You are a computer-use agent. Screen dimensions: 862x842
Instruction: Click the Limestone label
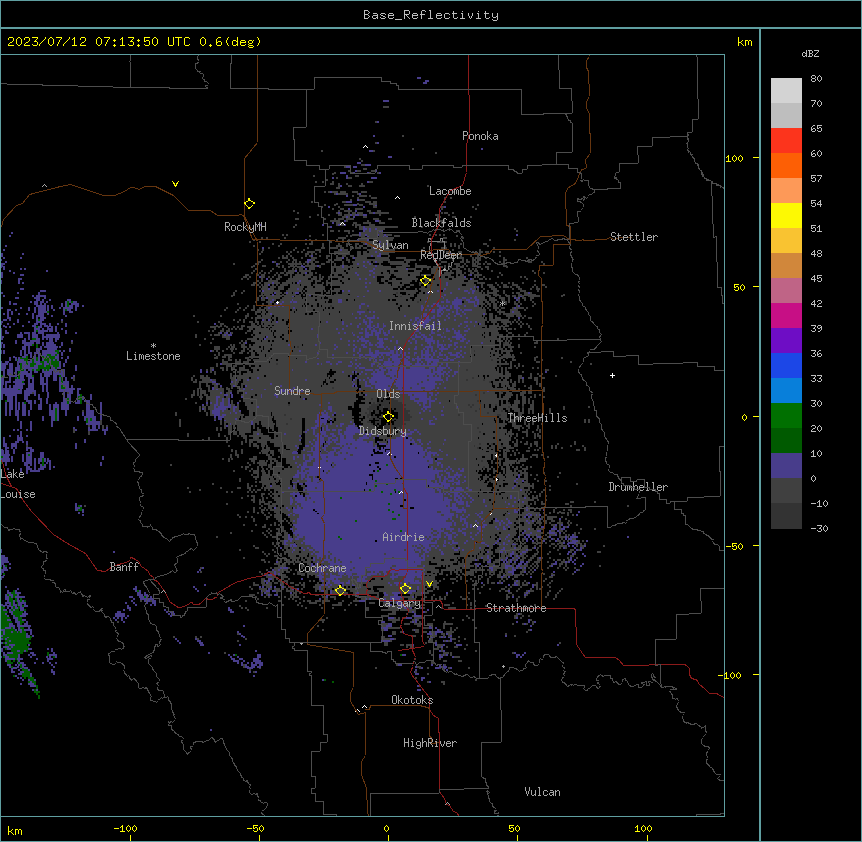pyautogui.click(x=153, y=356)
